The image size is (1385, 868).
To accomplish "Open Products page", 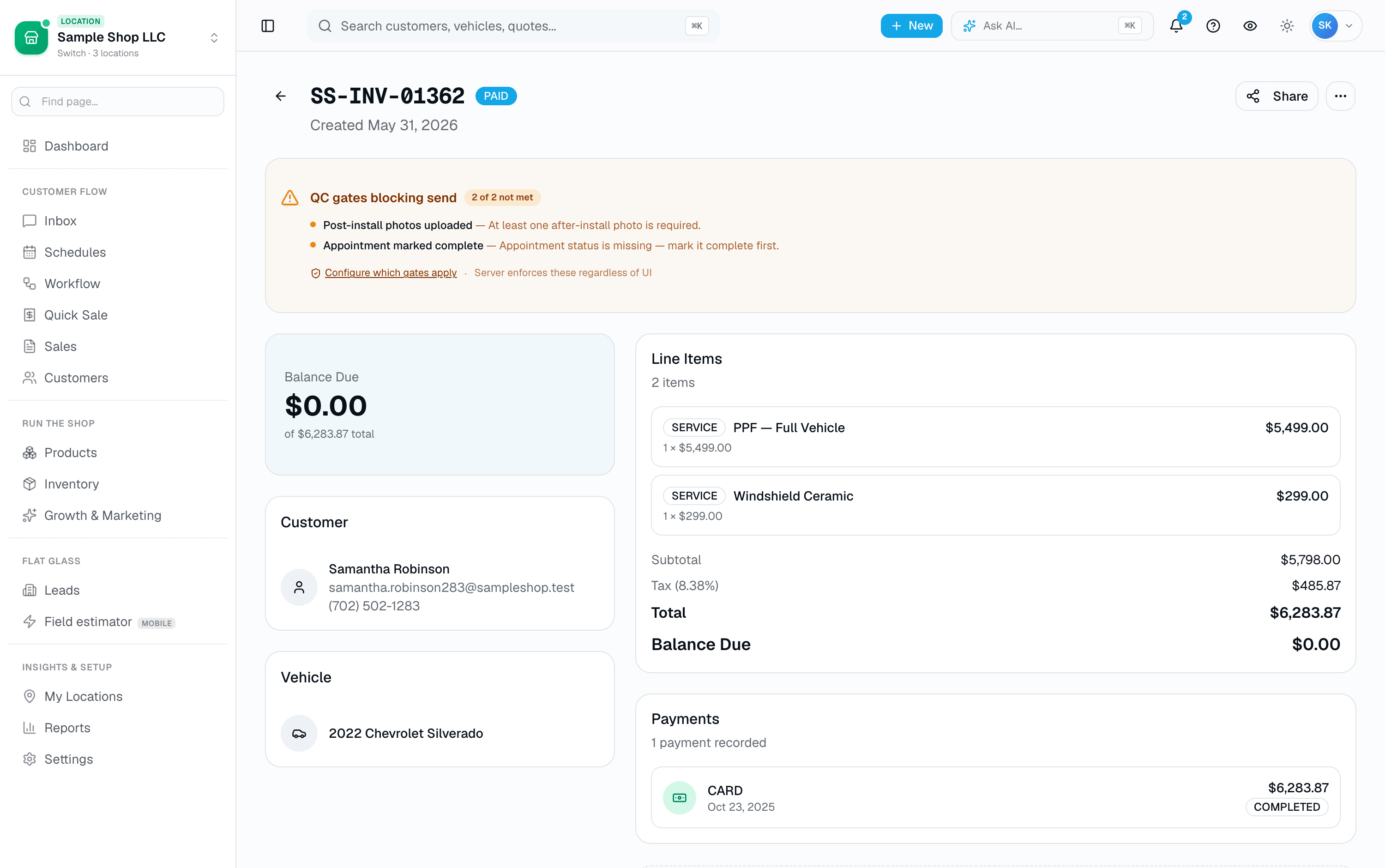I will click(118, 453).
